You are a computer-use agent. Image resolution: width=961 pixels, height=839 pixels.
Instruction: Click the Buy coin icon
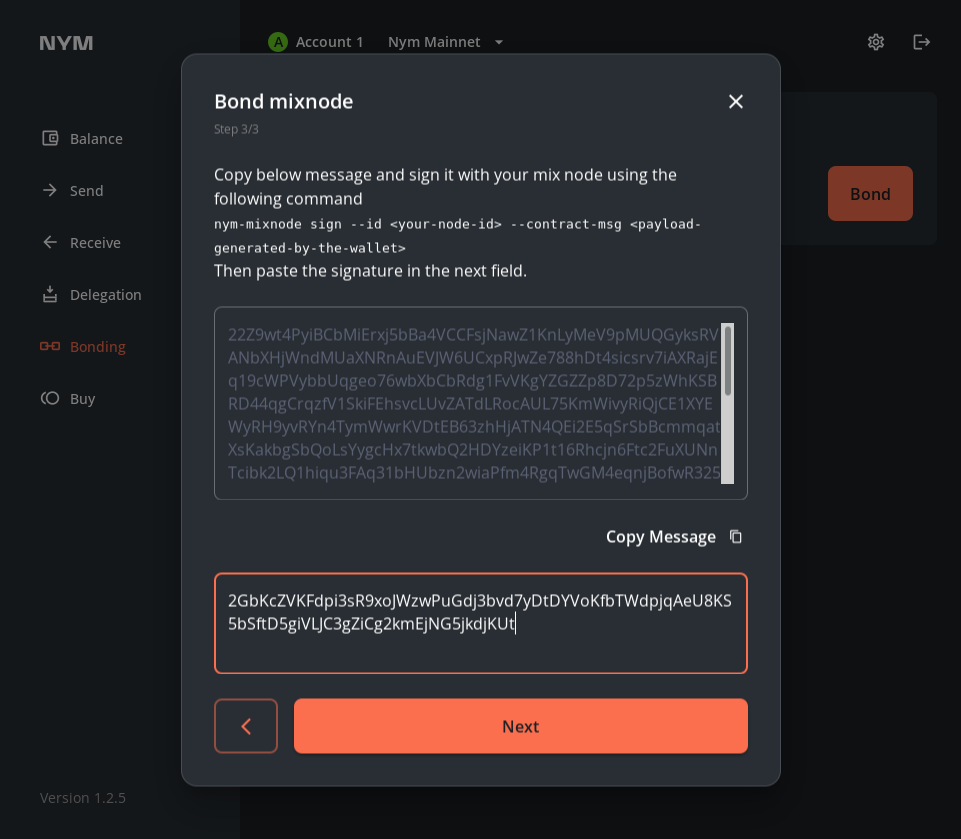(x=50, y=398)
